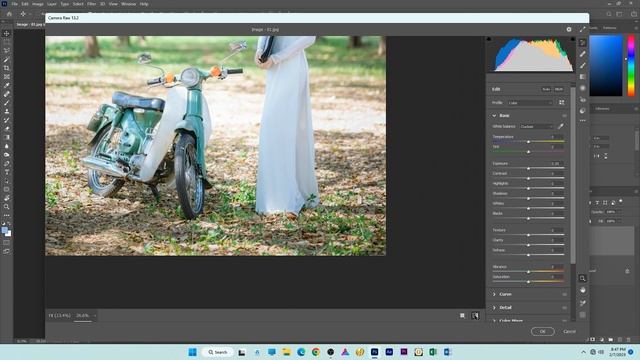Select Photoshop's Brush tool
This screenshot has width=640, height=360.
tap(7, 103)
